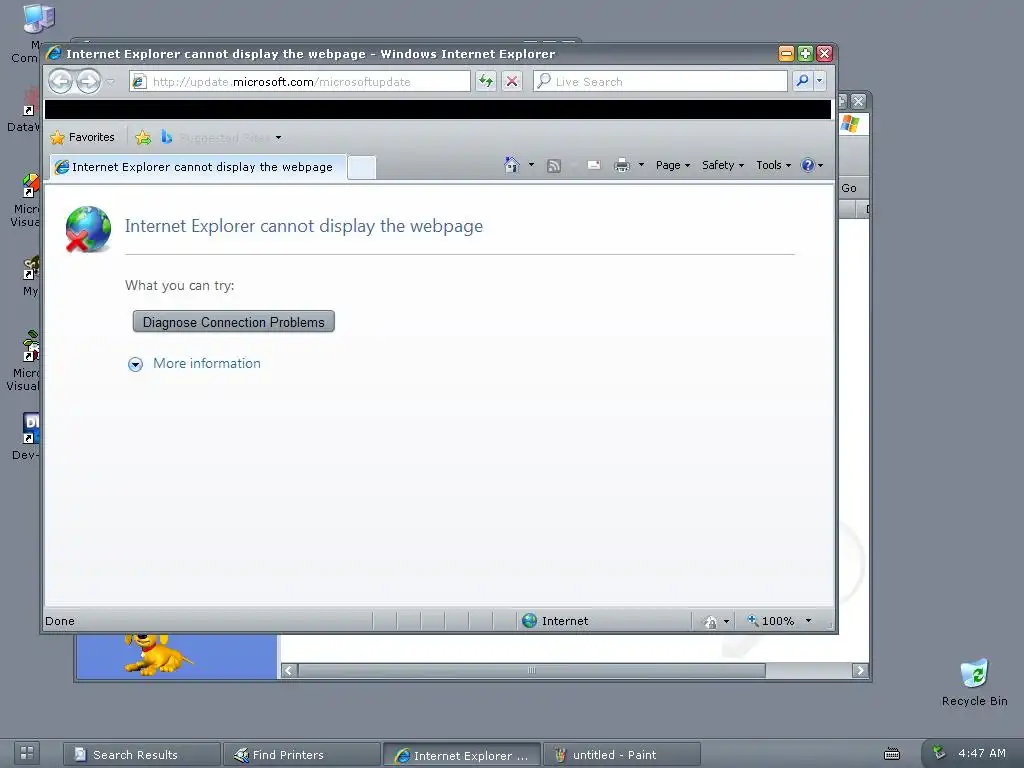Viewport: 1024px width, 768px height.
Task: Open the Favorites center
Action: tap(83, 137)
